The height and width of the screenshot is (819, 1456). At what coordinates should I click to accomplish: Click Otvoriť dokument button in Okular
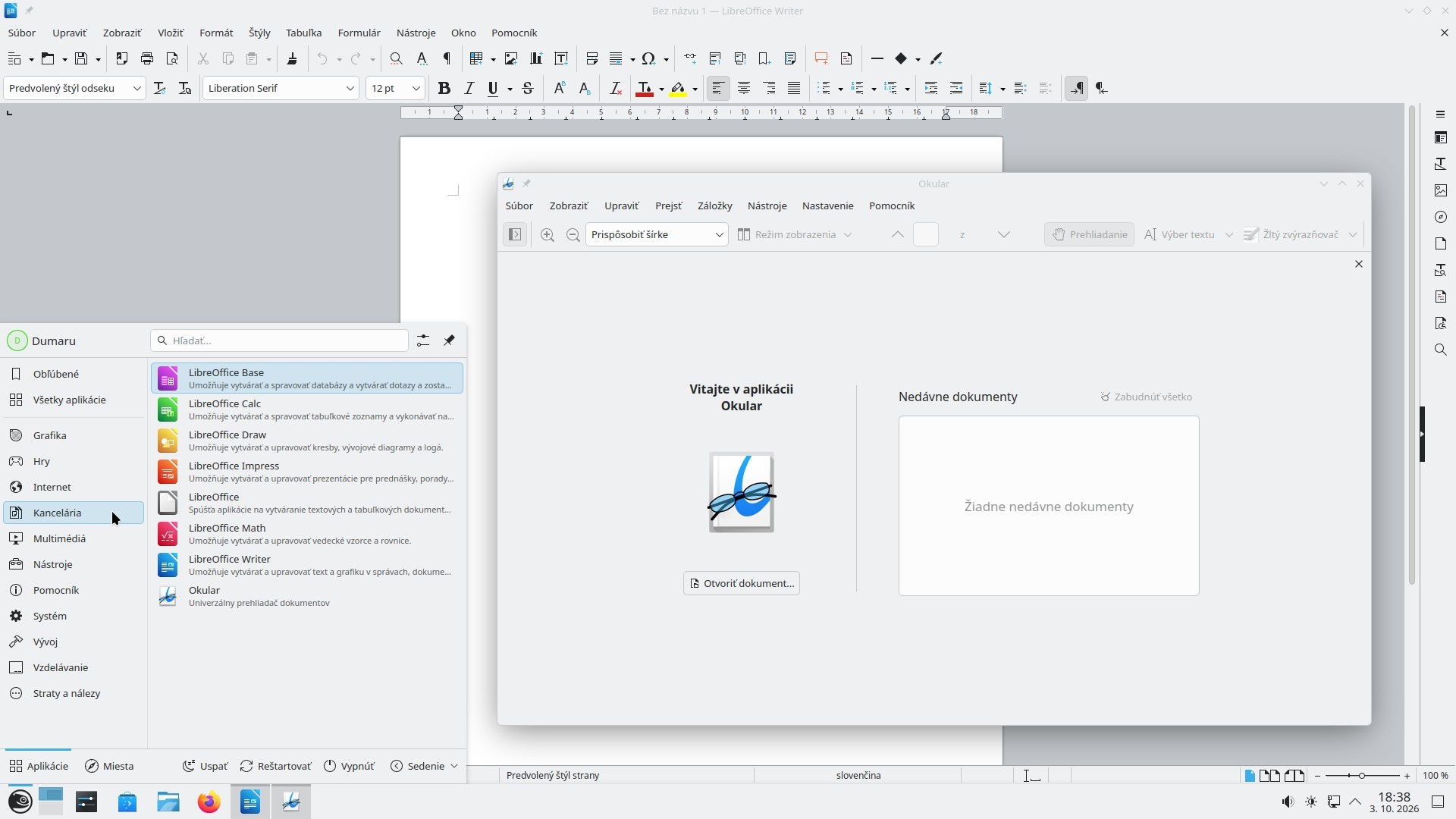tap(741, 583)
